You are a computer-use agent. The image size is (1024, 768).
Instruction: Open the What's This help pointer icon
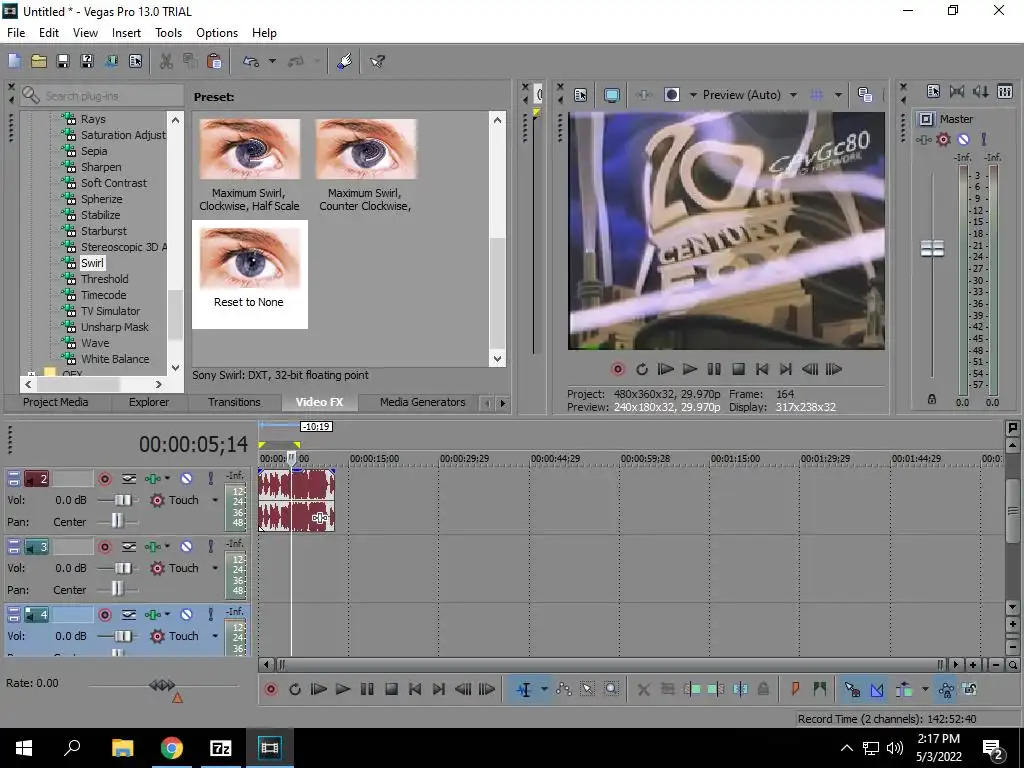pos(377,61)
